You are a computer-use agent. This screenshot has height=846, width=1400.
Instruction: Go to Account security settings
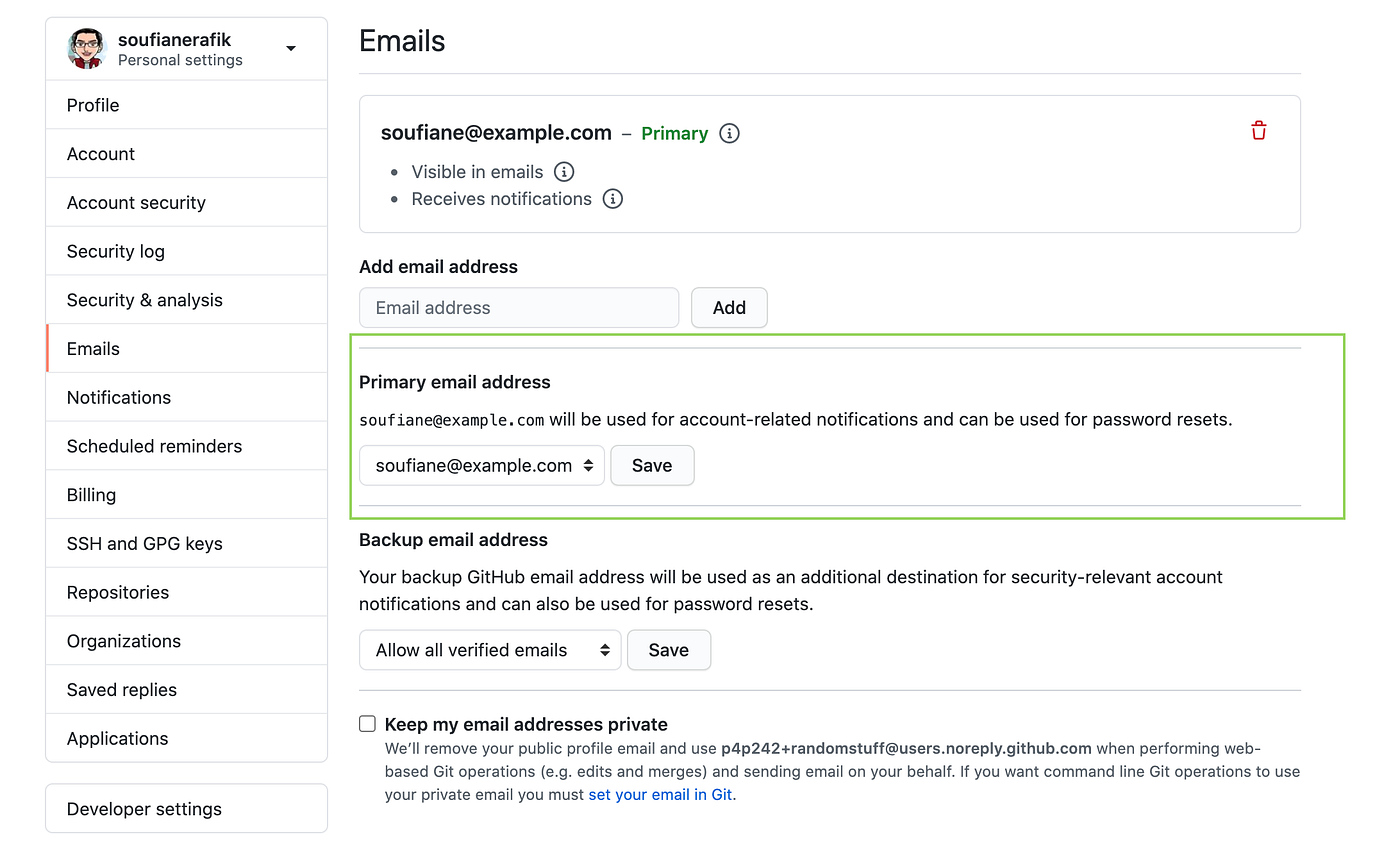pos(187,203)
